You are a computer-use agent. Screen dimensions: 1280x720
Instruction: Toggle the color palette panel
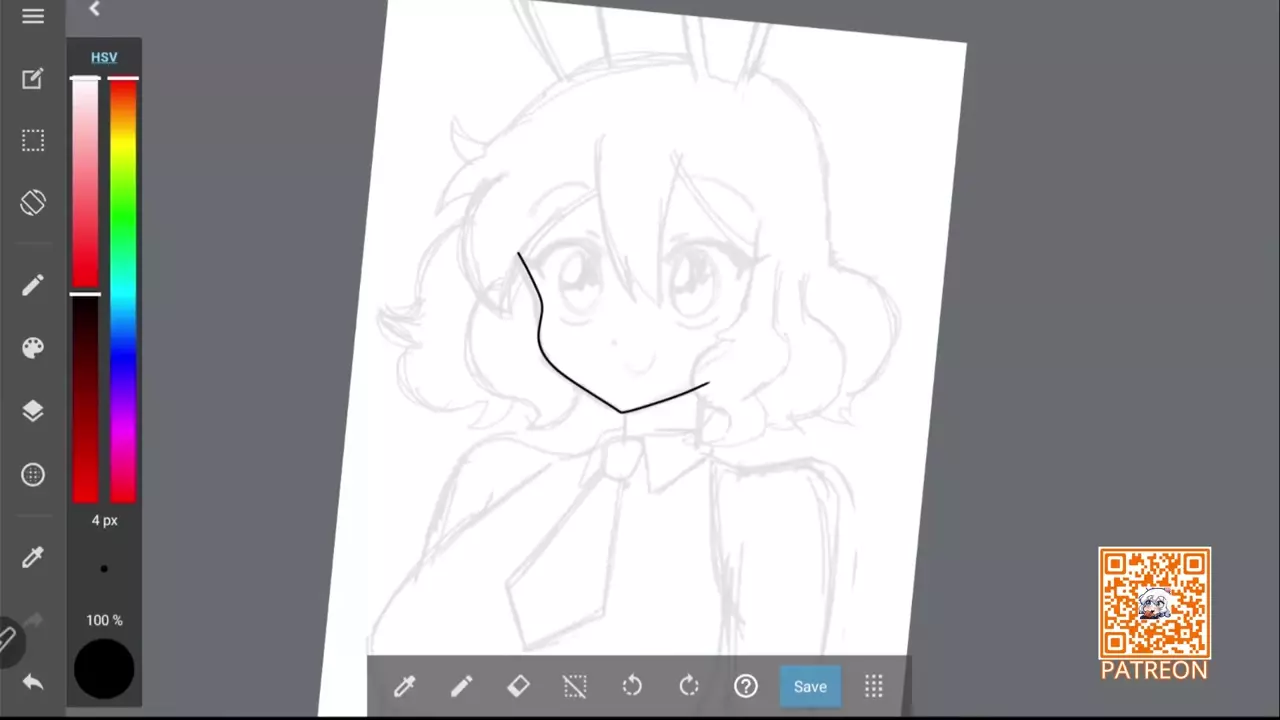33,348
